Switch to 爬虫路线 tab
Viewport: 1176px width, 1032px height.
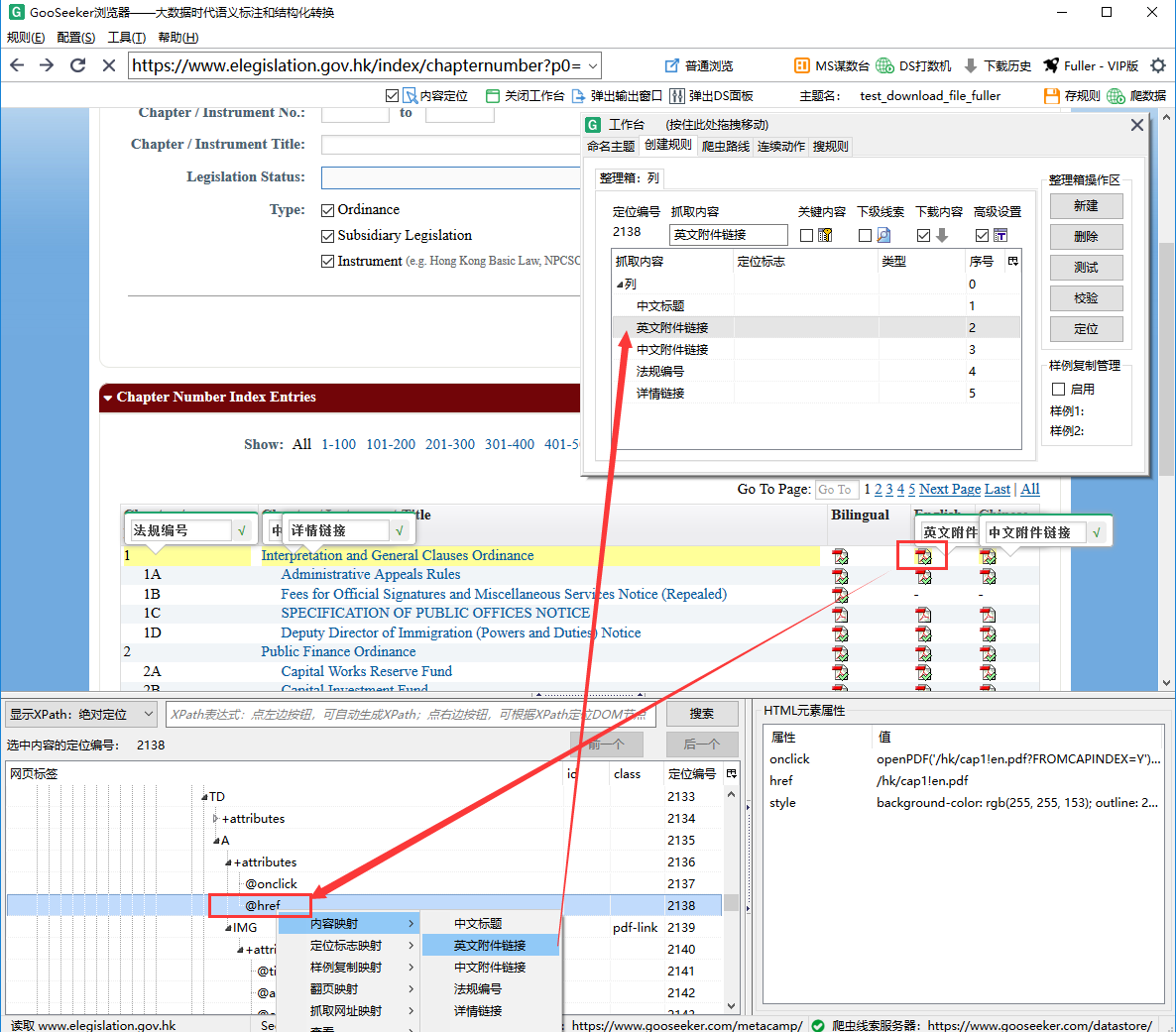tap(725, 147)
